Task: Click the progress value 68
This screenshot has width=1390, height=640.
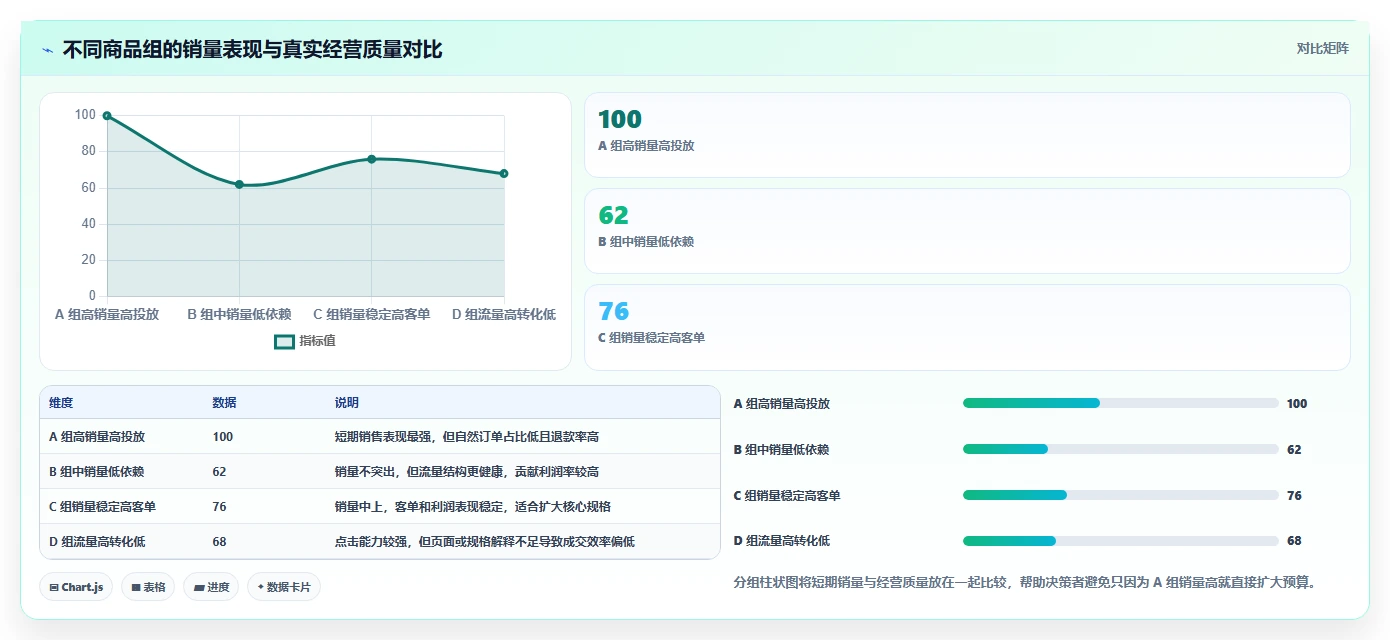Action: pyautogui.click(x=1294, y=541)
